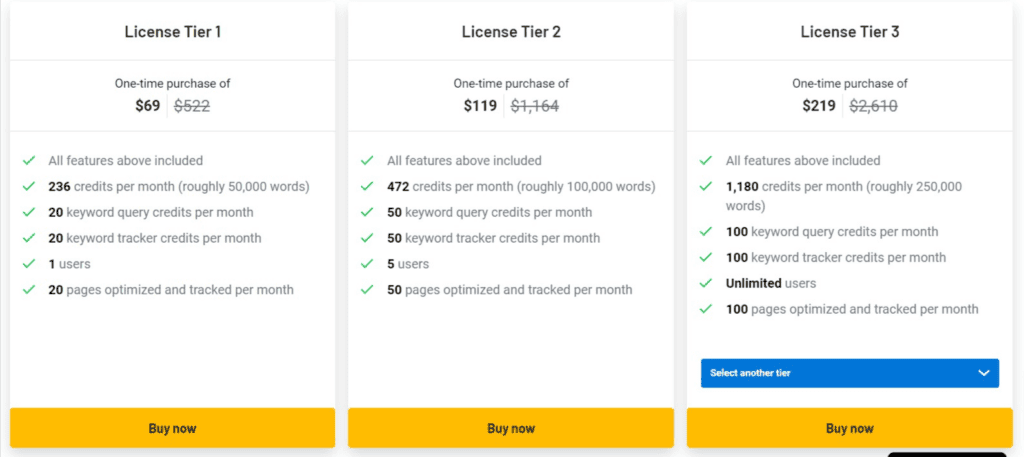Image resolution: width=1024 pixels, height=457 pixels.
Task: Click checkmark beside 472 credits per month
Action: [x=368, y=186]
